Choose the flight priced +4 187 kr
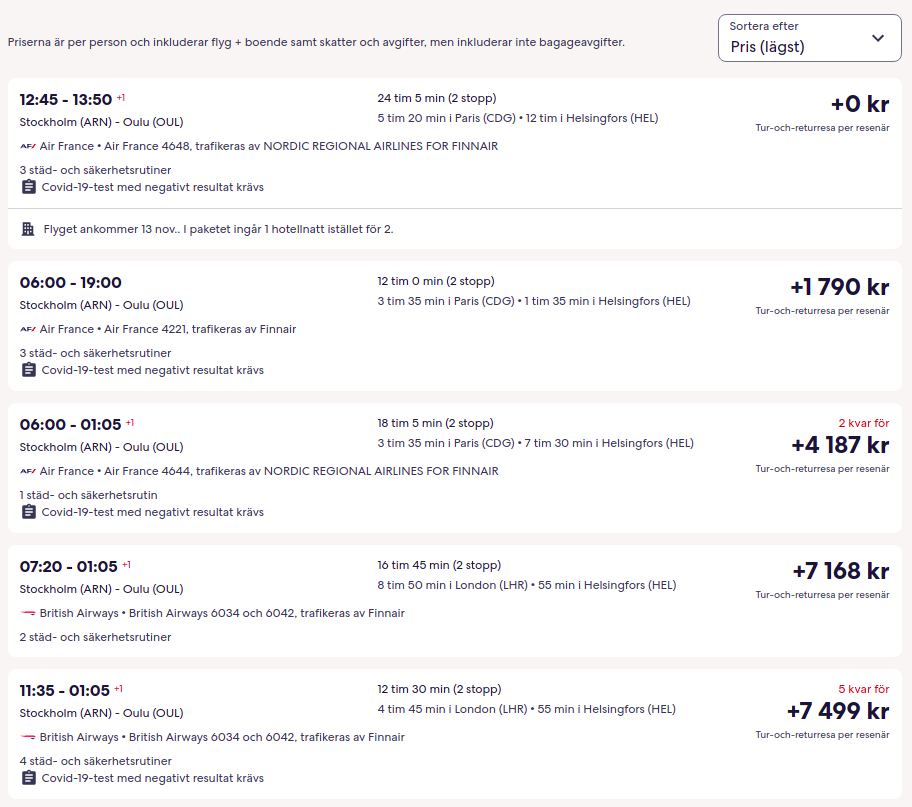912x807 pixels. click(x=839, y=445)
